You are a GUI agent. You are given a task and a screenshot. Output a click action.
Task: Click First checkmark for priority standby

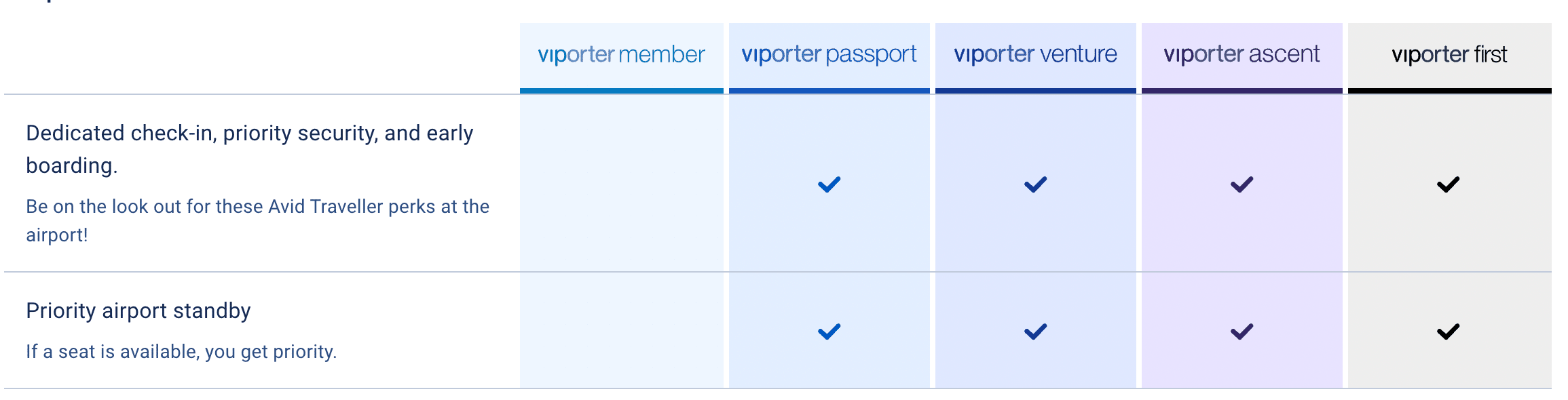point(1448,332)
